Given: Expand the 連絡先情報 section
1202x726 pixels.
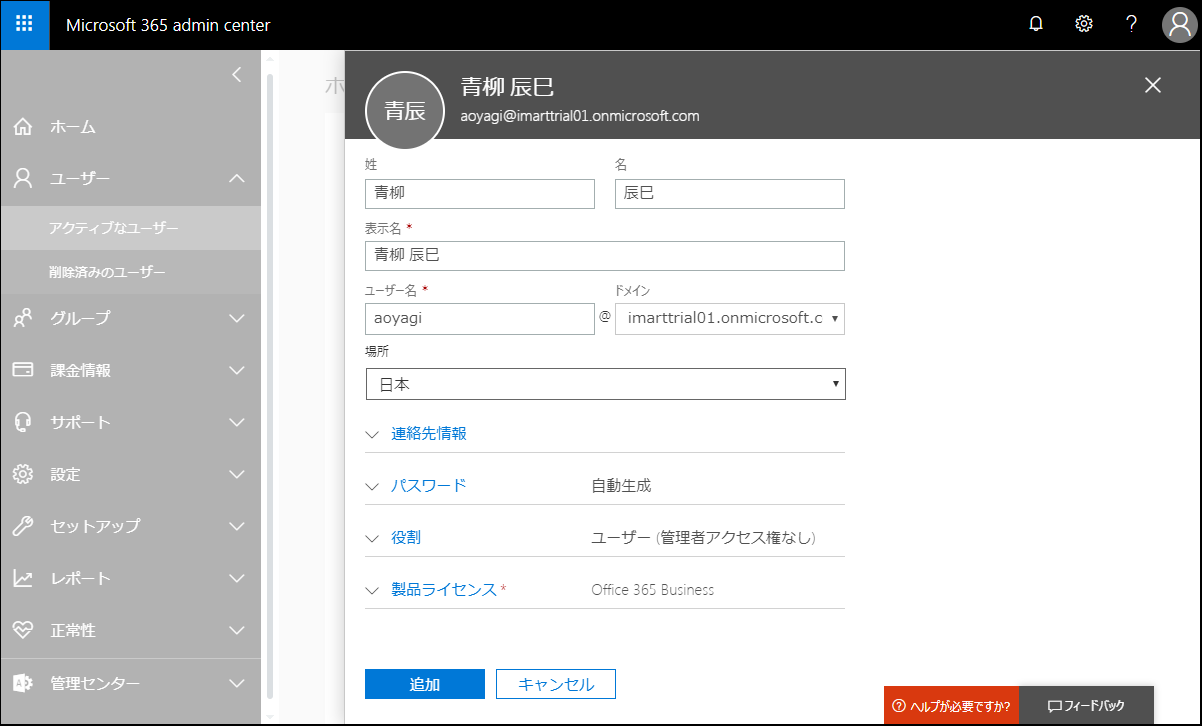Looking at the screenshot, I should click(x=428, y=434).
